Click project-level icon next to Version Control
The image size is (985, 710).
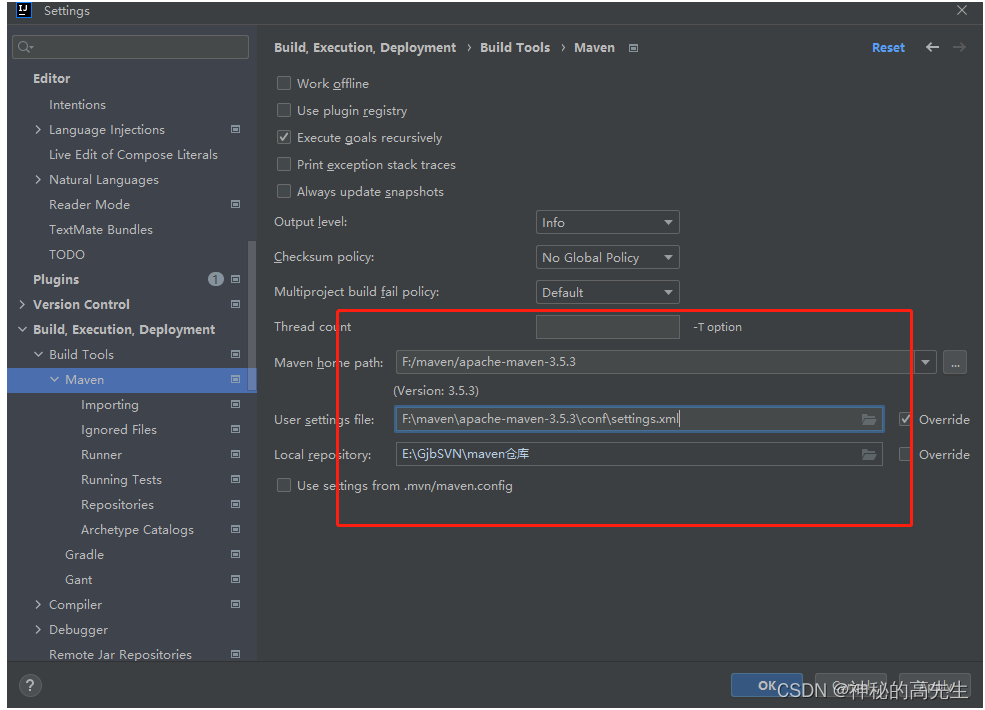pos(236,304)
